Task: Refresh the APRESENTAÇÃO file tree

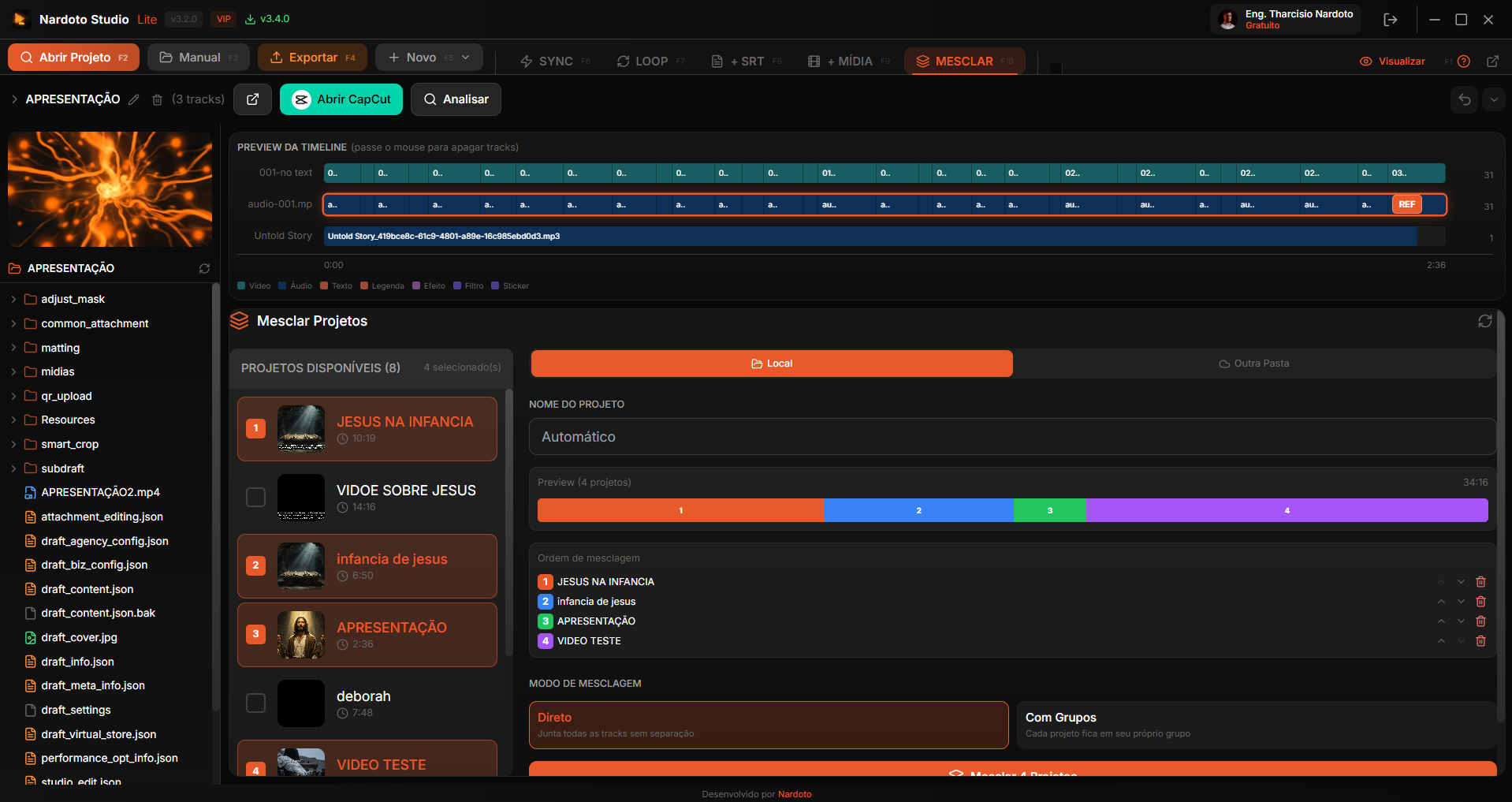Action: [204, 269]
